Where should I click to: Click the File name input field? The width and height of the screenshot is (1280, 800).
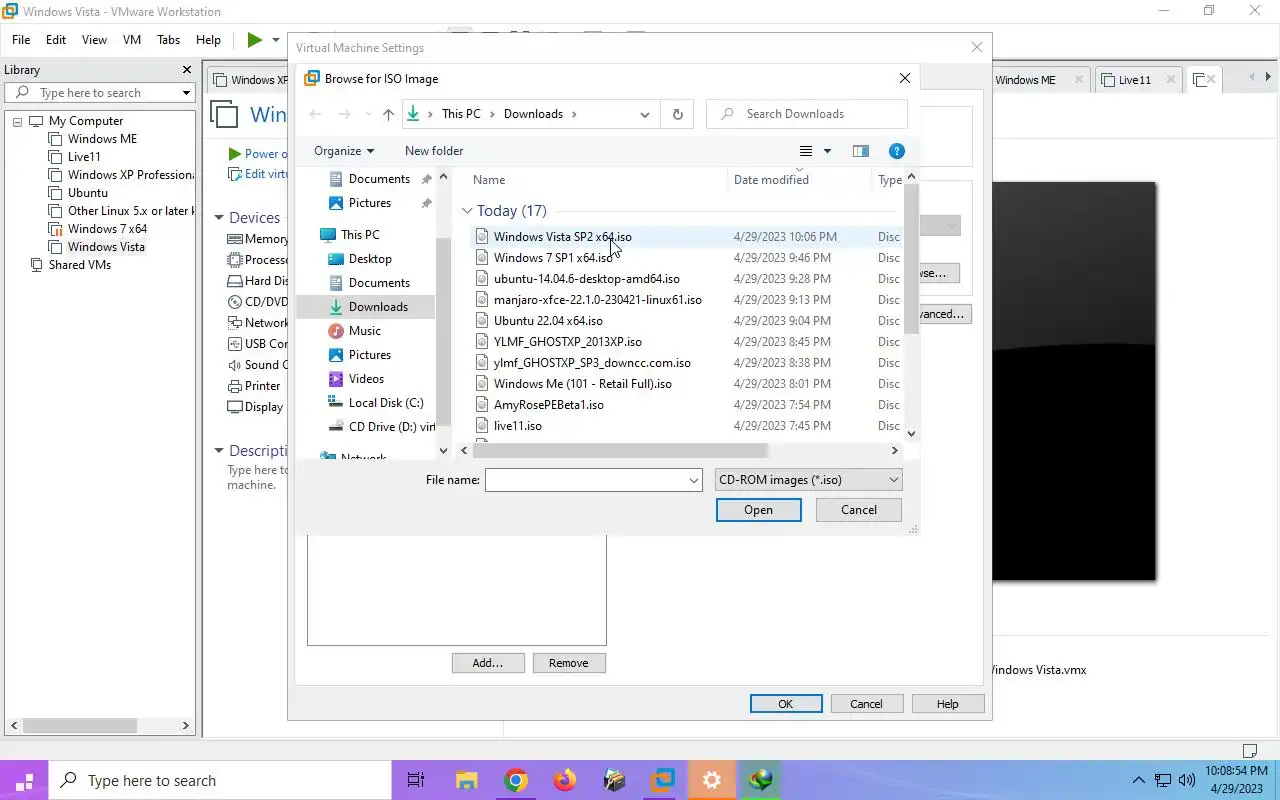point(586,480)
